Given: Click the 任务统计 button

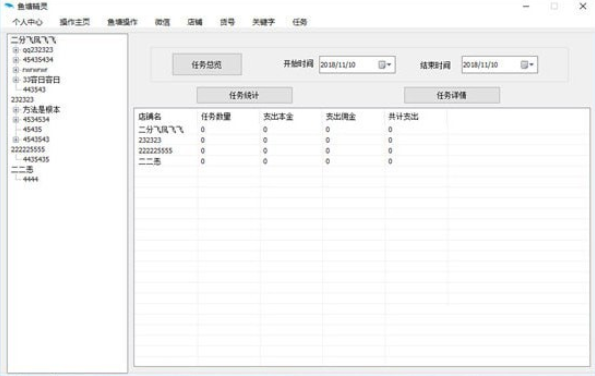Looking at the screenshot, I should pos(244,95).
